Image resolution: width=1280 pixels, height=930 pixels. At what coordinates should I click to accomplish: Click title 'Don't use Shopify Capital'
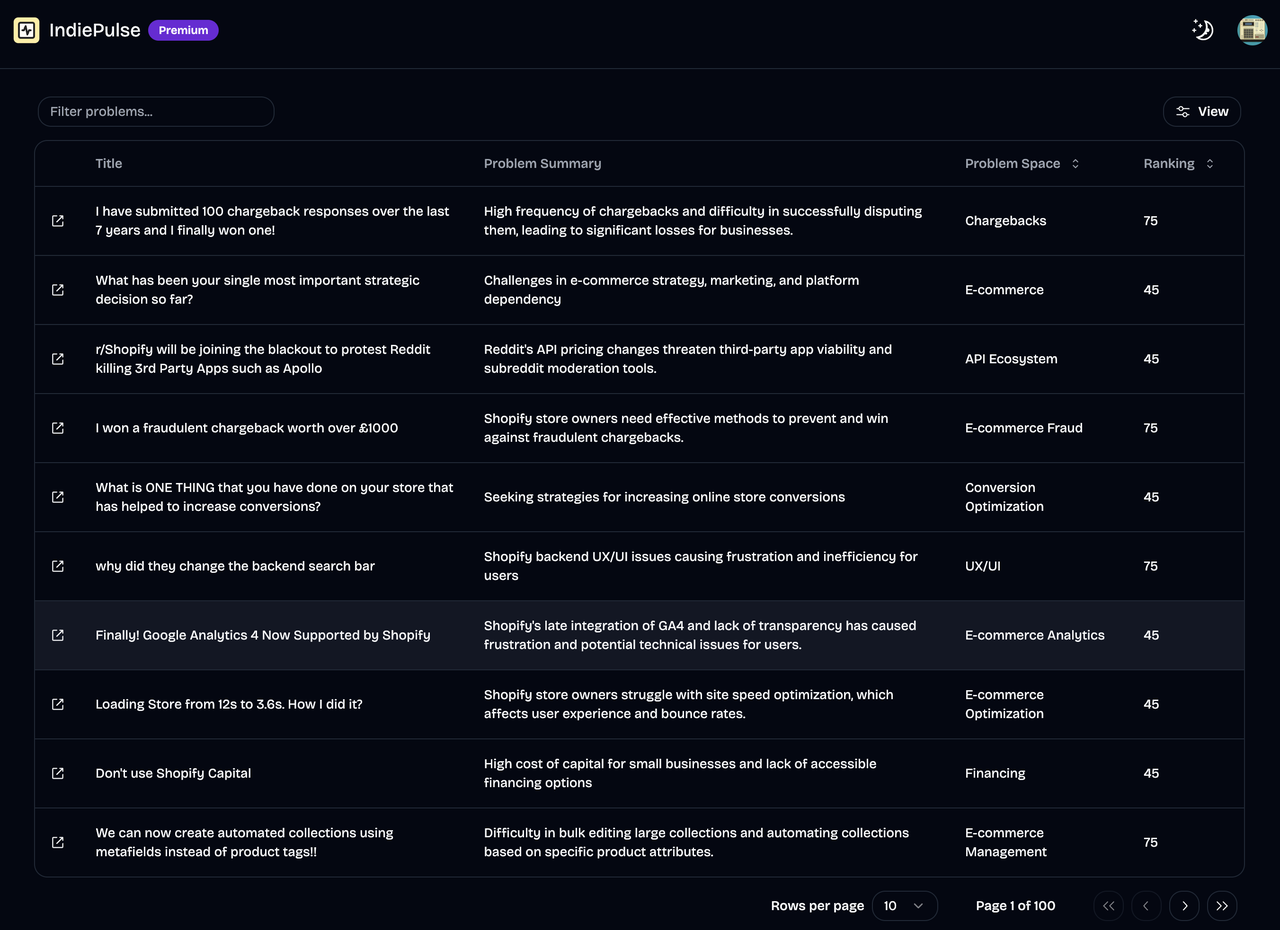[x=173, y=773]
